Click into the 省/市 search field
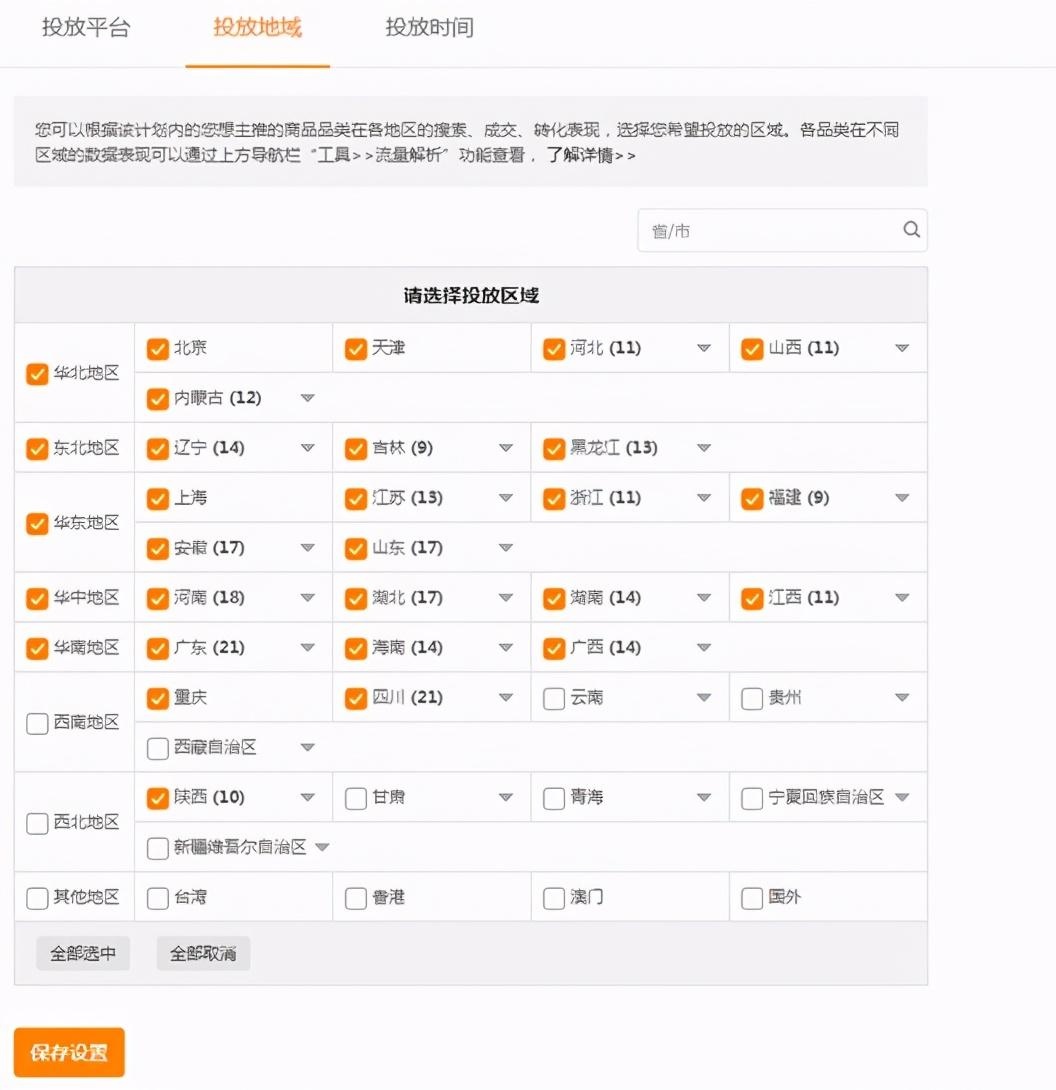Image resolution: width=1056 pixels, height=1090 pixels. tap(782, 230)
